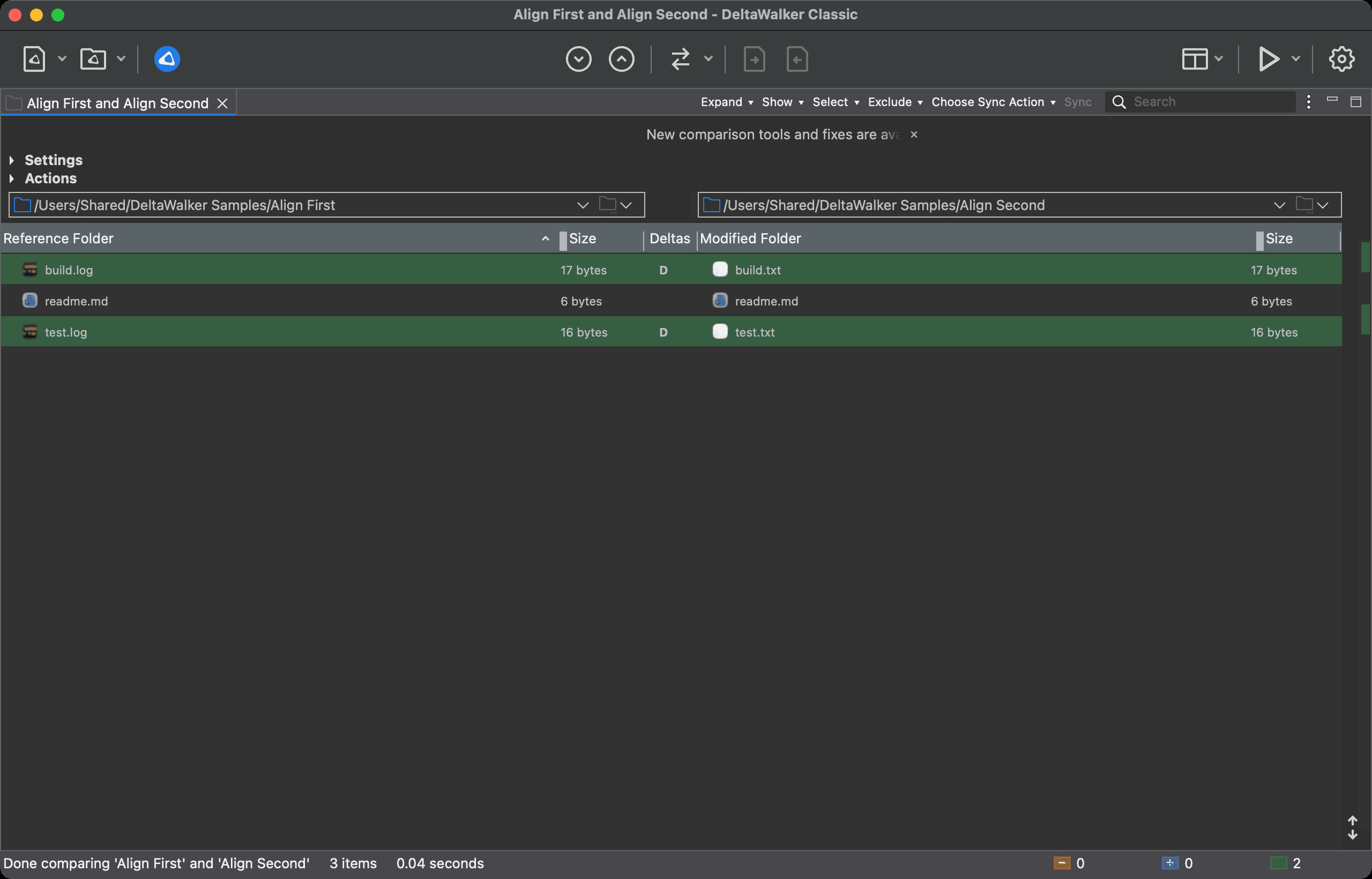
Task: Click the new file comparison icon
Action: click(34, 59)
